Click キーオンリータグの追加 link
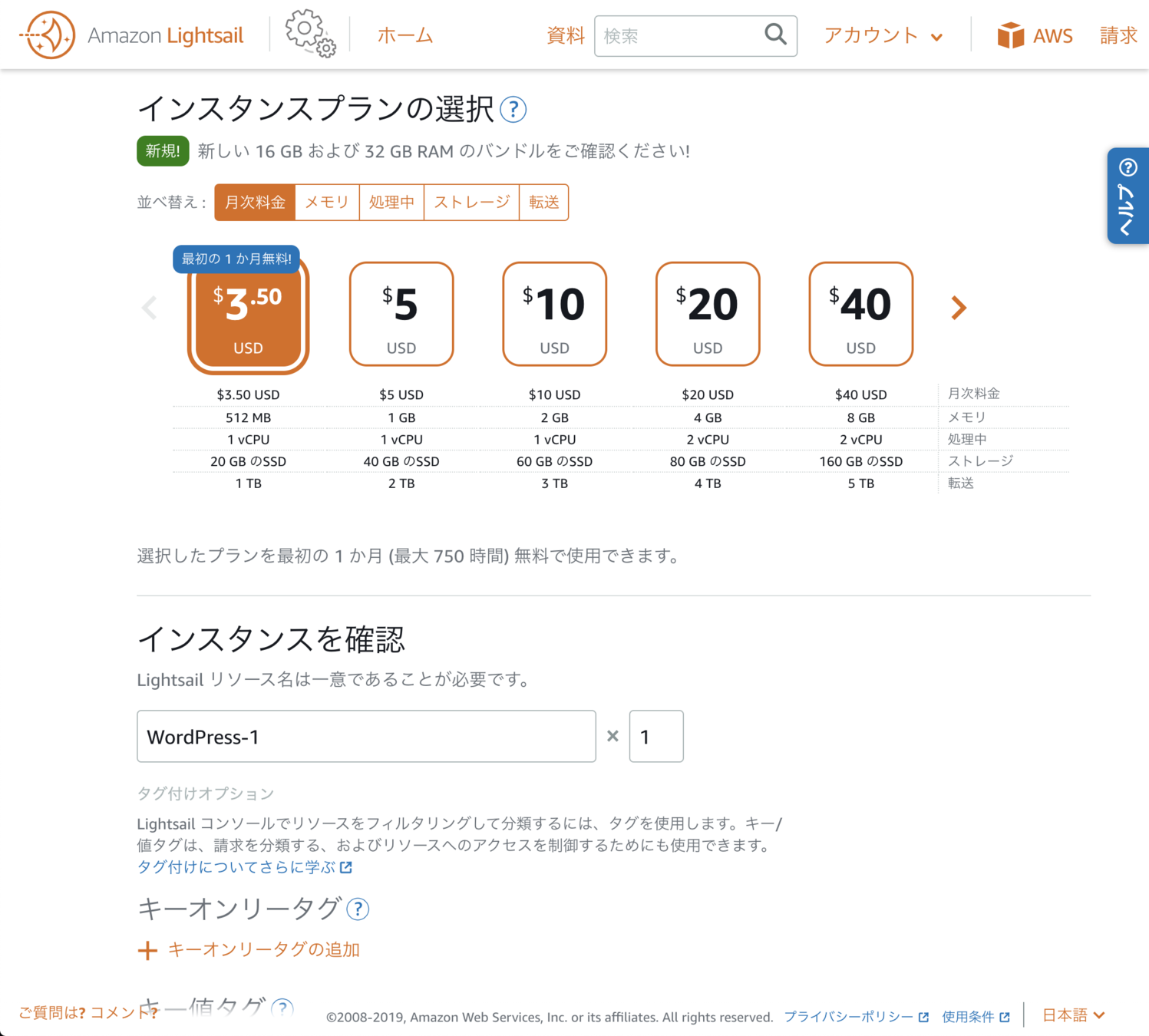Image resolution: width=1149 pixels, height=1036 pixels. click(x=264, y=950)
